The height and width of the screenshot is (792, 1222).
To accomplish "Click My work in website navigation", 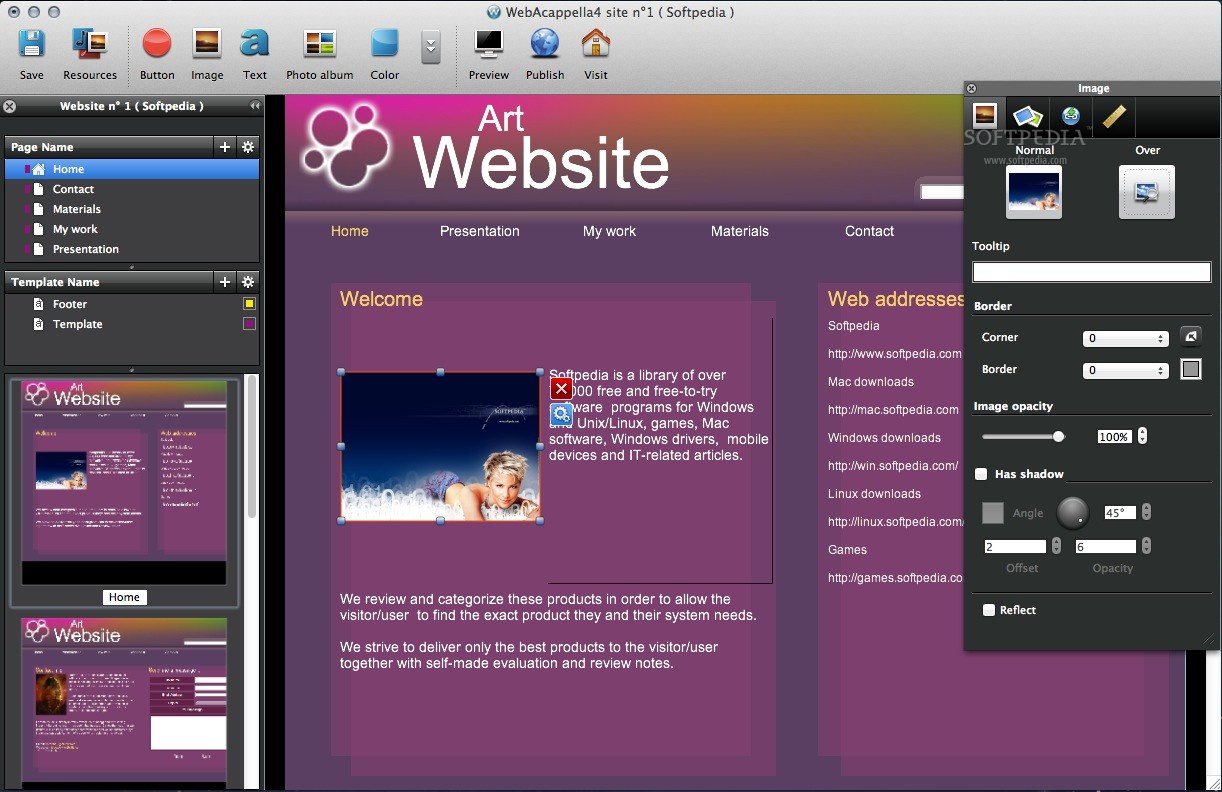I will (610, 231).
